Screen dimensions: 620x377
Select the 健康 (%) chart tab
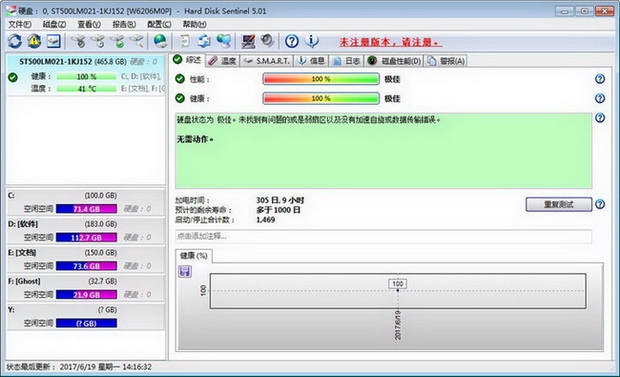[194, 256]
